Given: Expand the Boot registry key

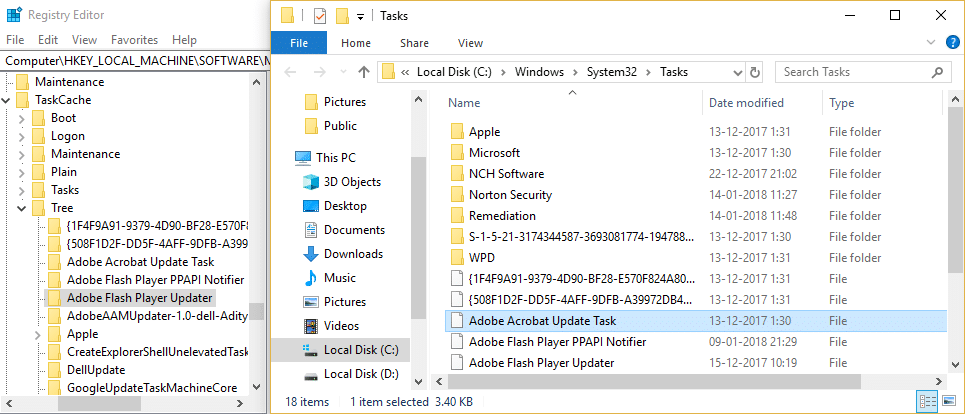Looking at the screenshot, I should pyautogui.click(x=22, y=118).
